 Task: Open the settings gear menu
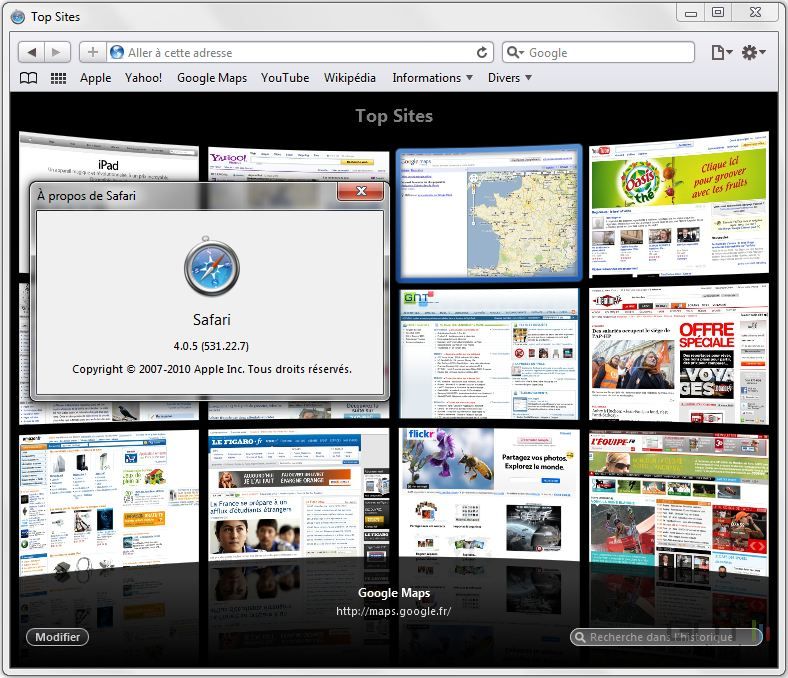coord(753,52)
